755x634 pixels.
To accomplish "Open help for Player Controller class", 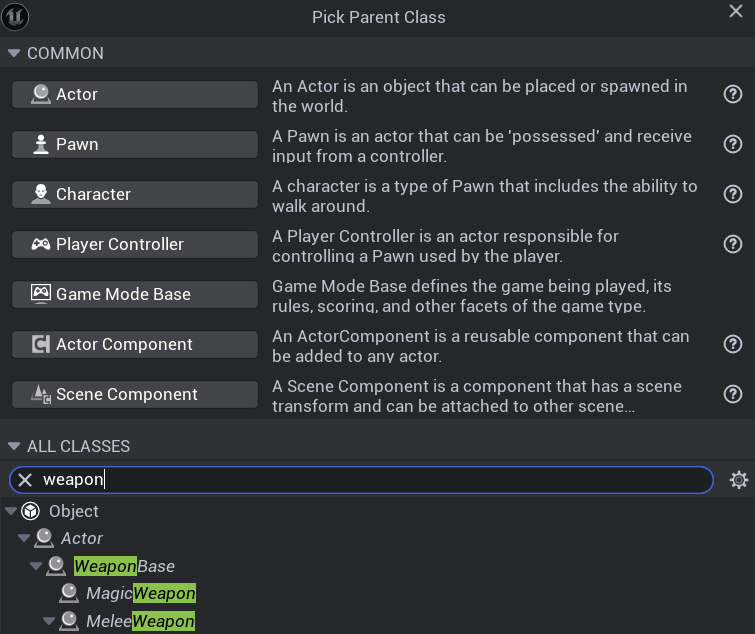I will click(x=732, y=244).
